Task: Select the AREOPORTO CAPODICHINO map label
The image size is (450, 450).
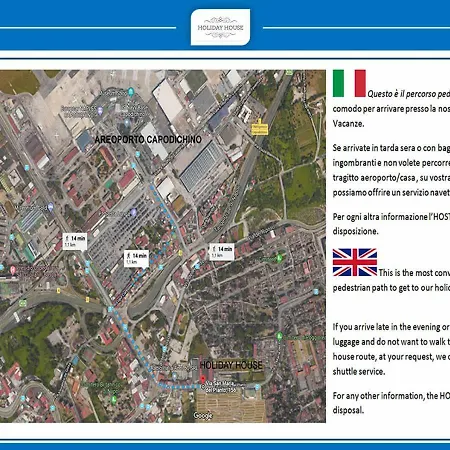Action: [x=148, y=139]
